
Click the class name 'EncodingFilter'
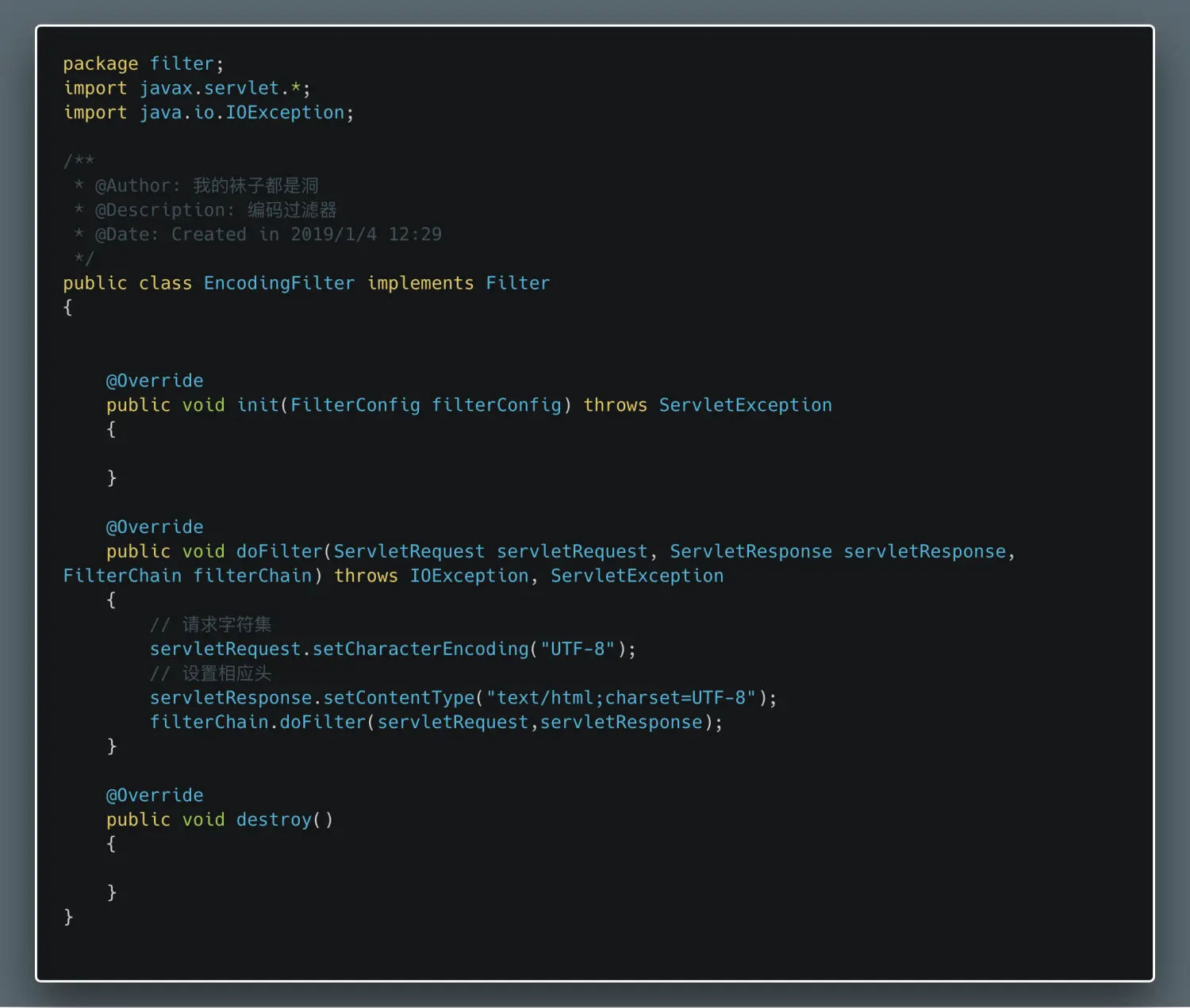point(279,283)
